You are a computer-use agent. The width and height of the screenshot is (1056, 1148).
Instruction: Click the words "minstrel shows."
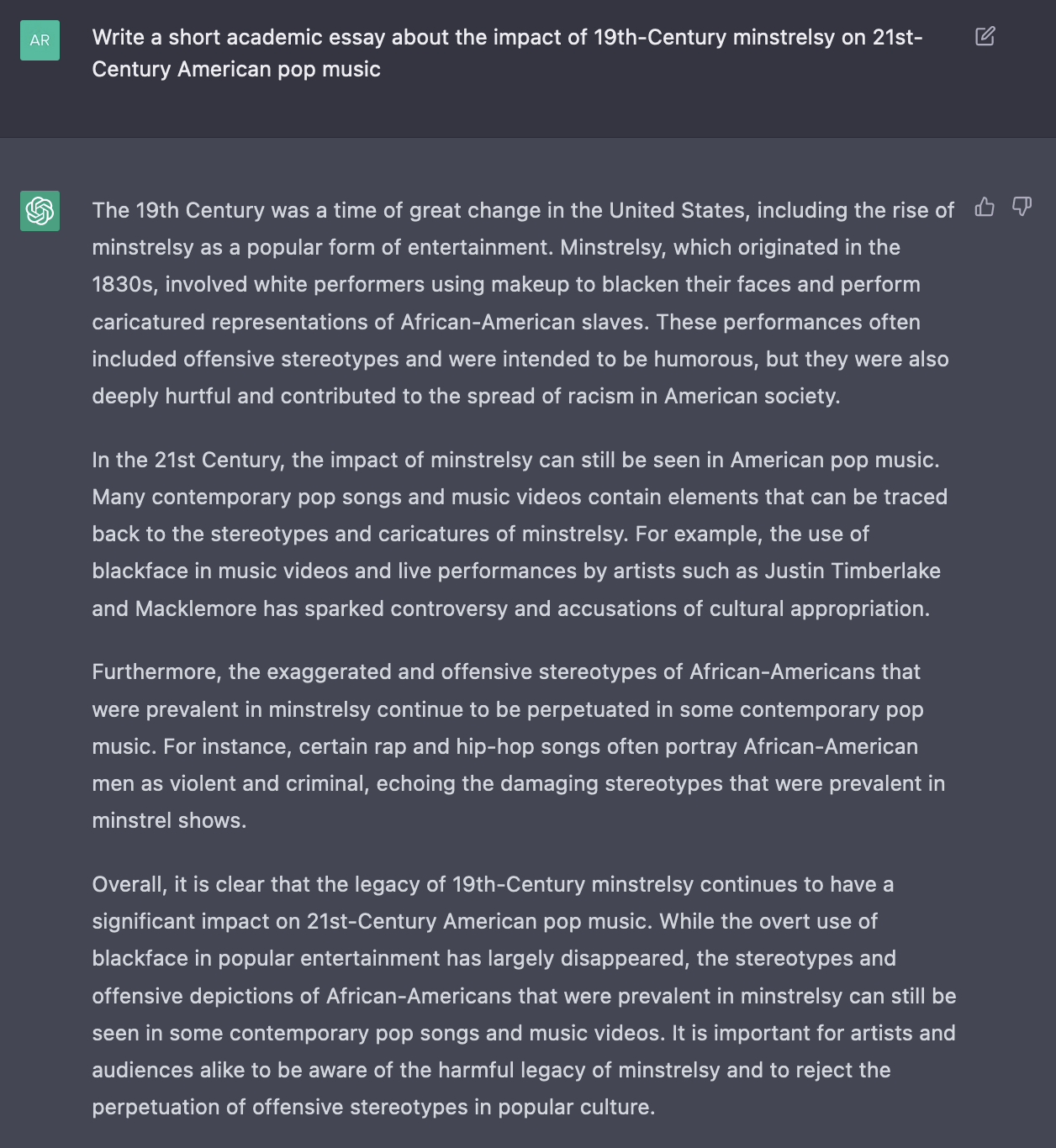coord(169,821)
